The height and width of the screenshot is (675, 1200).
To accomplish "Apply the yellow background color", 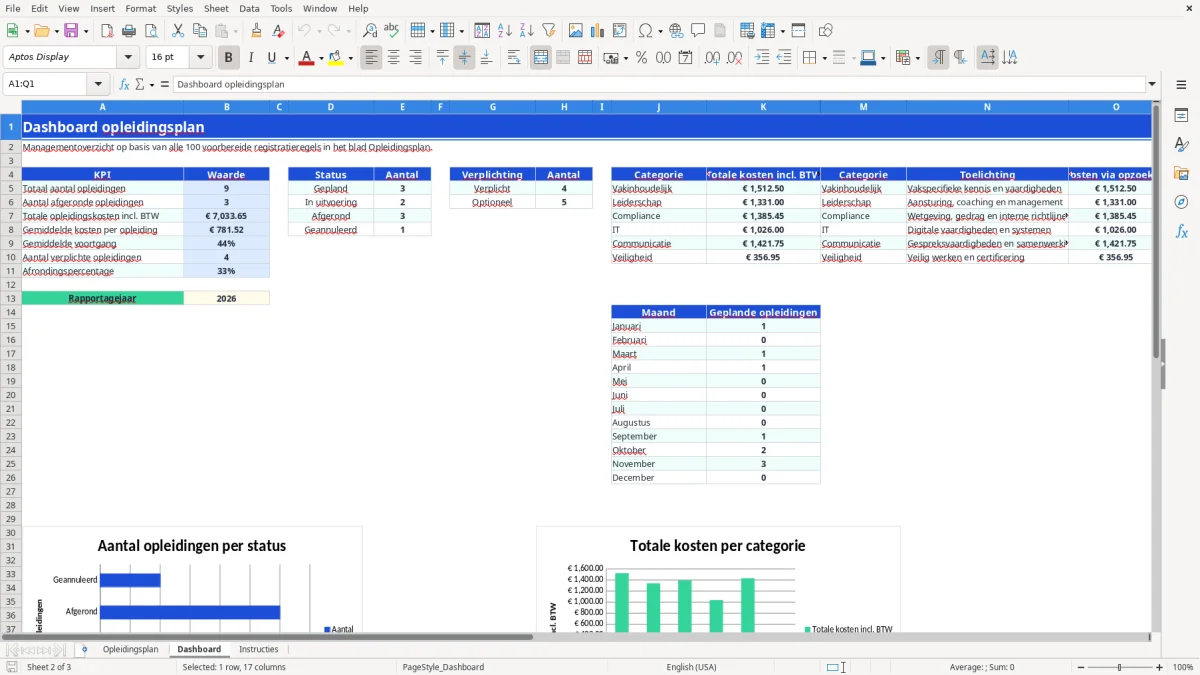I will (335, 58).
